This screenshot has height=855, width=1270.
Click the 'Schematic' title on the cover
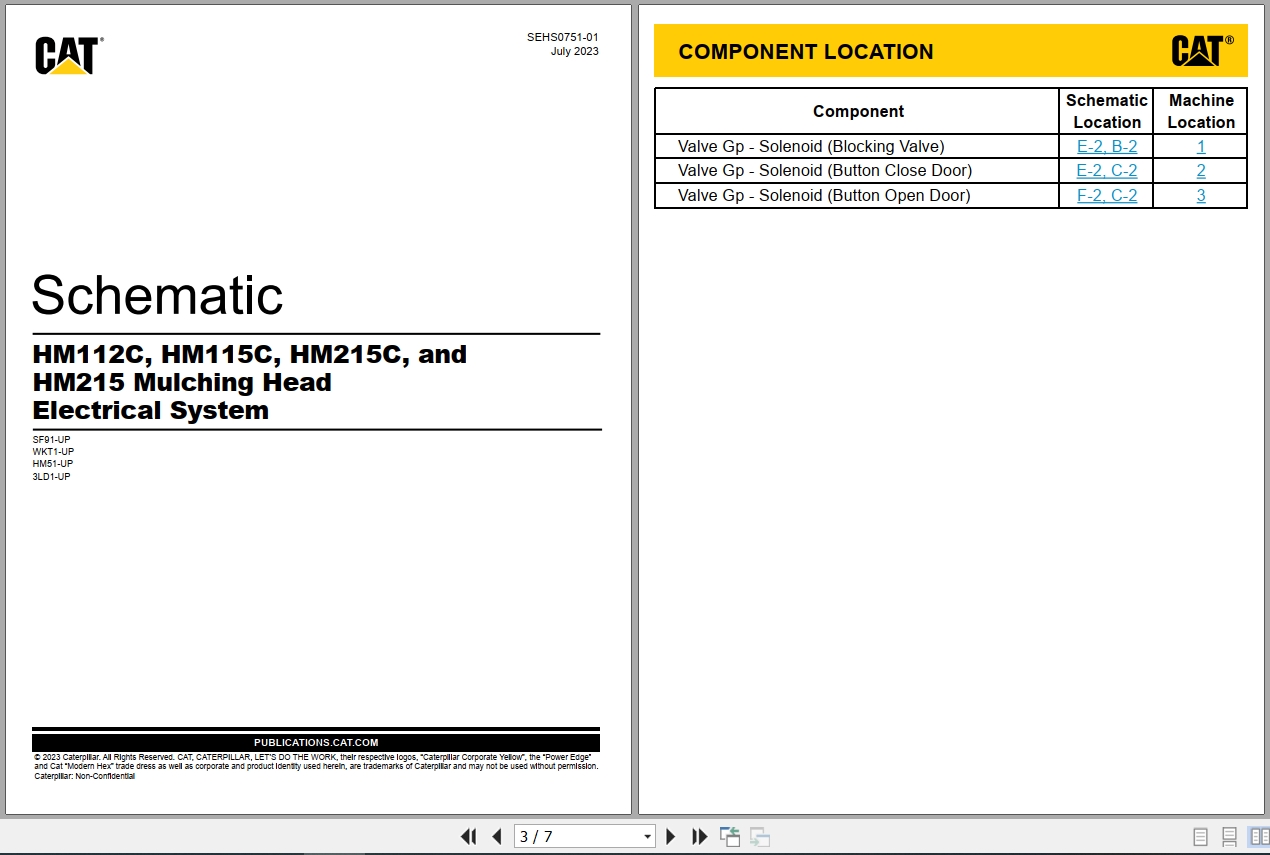(157, 295)
